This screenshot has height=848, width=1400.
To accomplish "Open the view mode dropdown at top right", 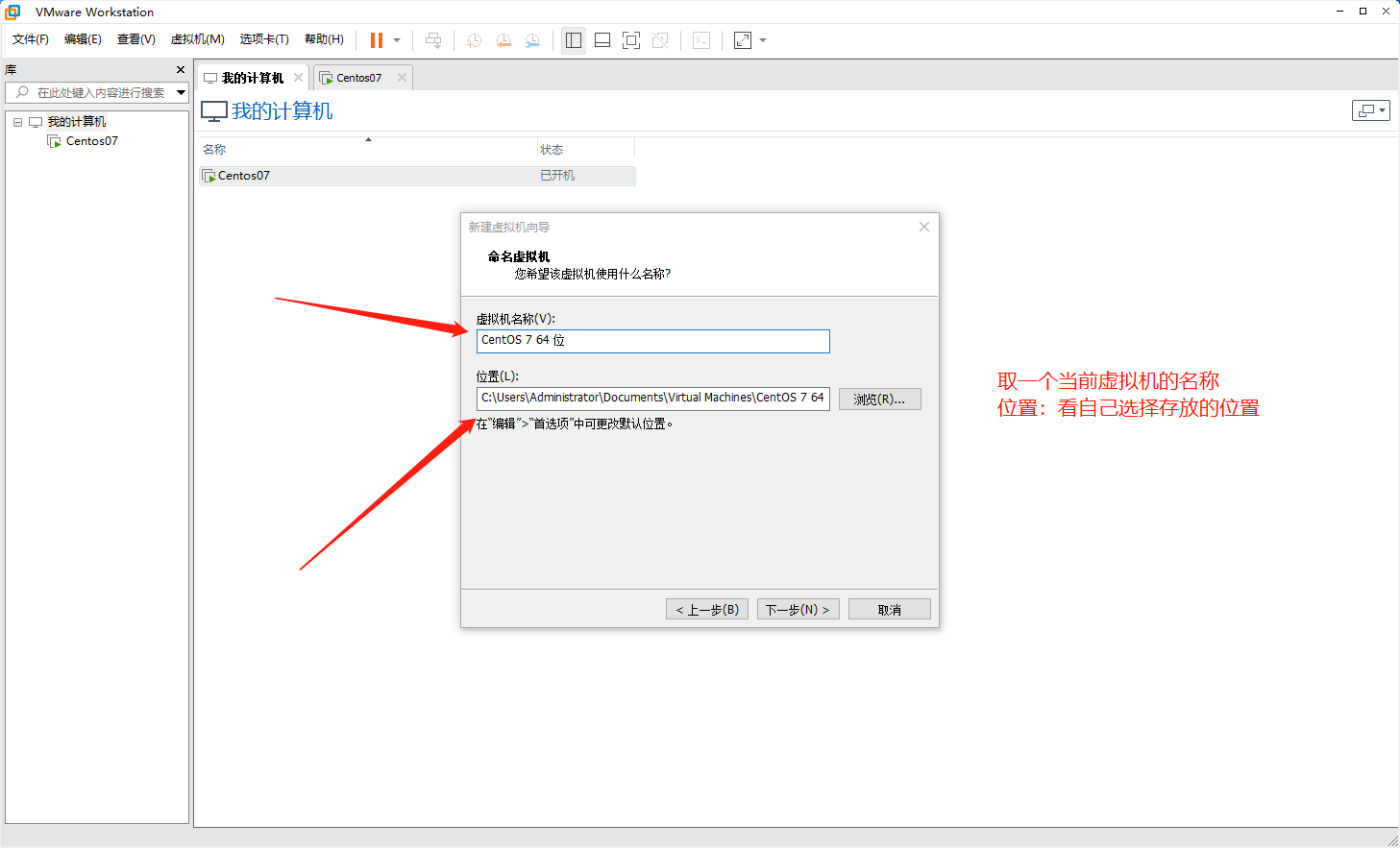I will coord(1371,110).
